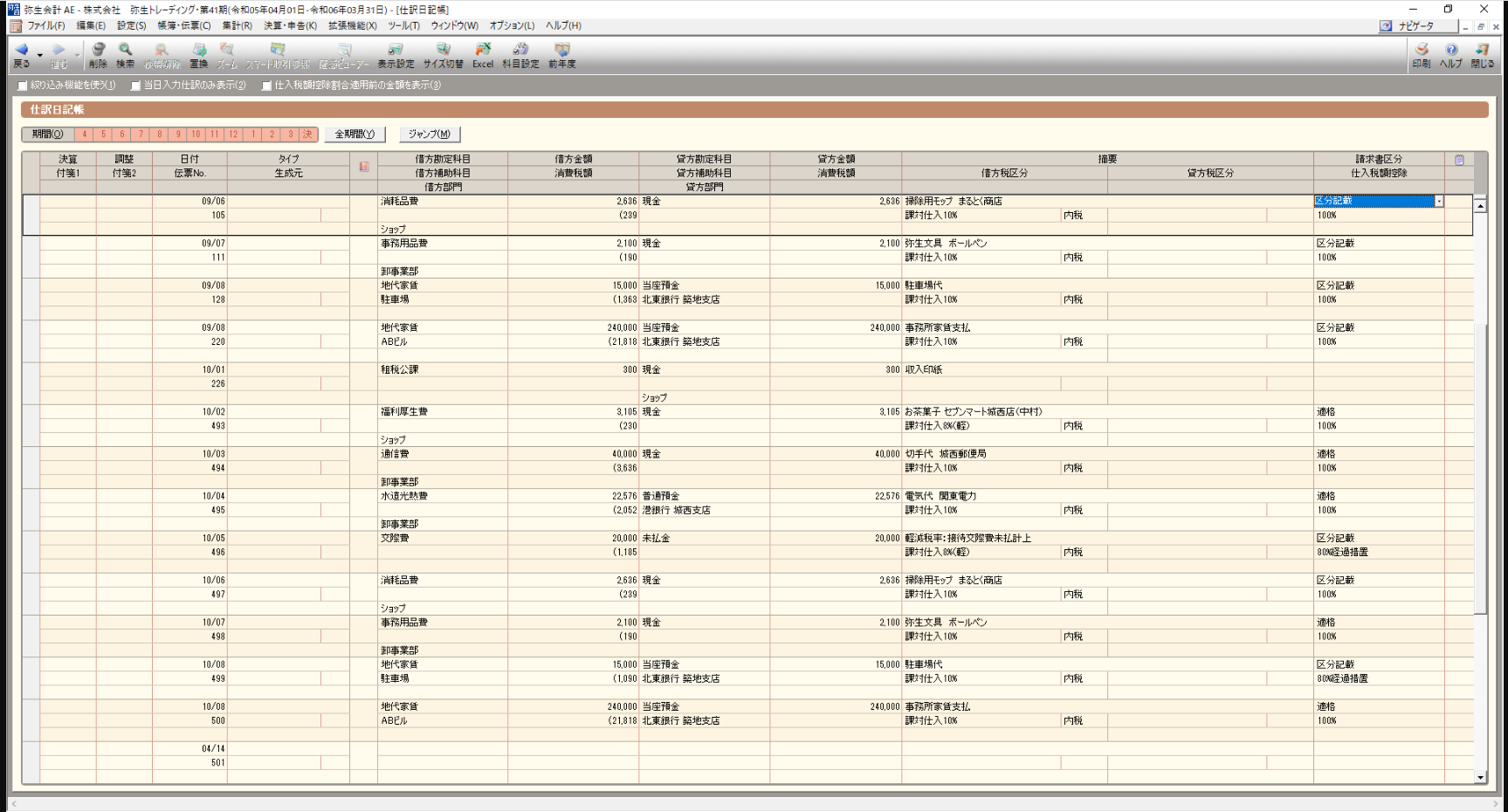Open the 決算・申告(K) menu
The image size is (1508, 812).
pos(290,26)
